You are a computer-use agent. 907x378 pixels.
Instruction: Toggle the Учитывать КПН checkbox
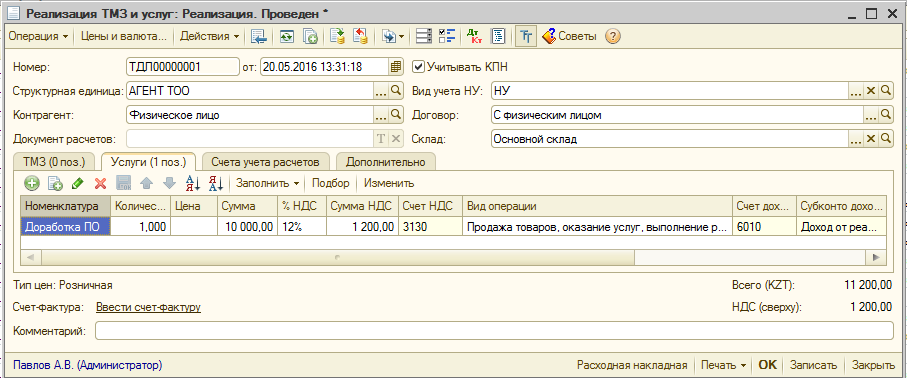(x=418, y=67)
